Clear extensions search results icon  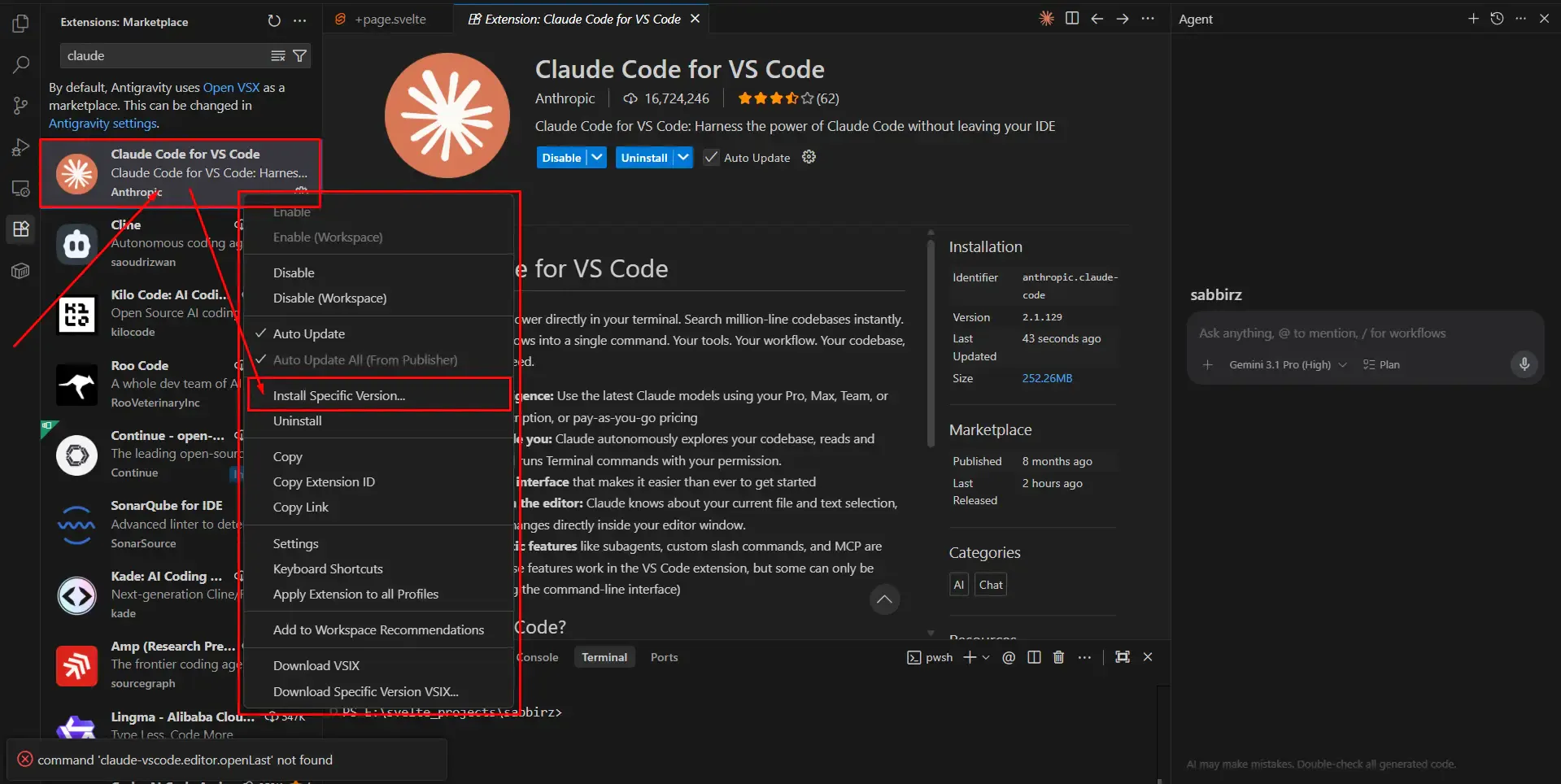click(278, 55)
